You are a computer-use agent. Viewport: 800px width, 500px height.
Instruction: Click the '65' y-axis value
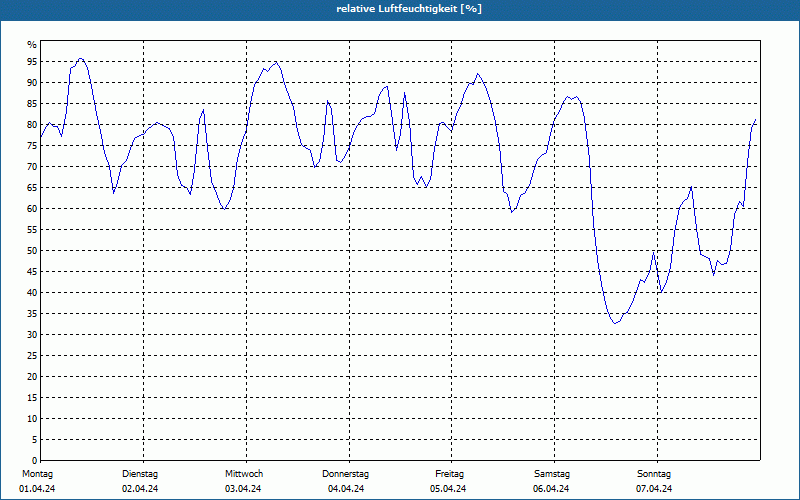[x=32, y=188]
